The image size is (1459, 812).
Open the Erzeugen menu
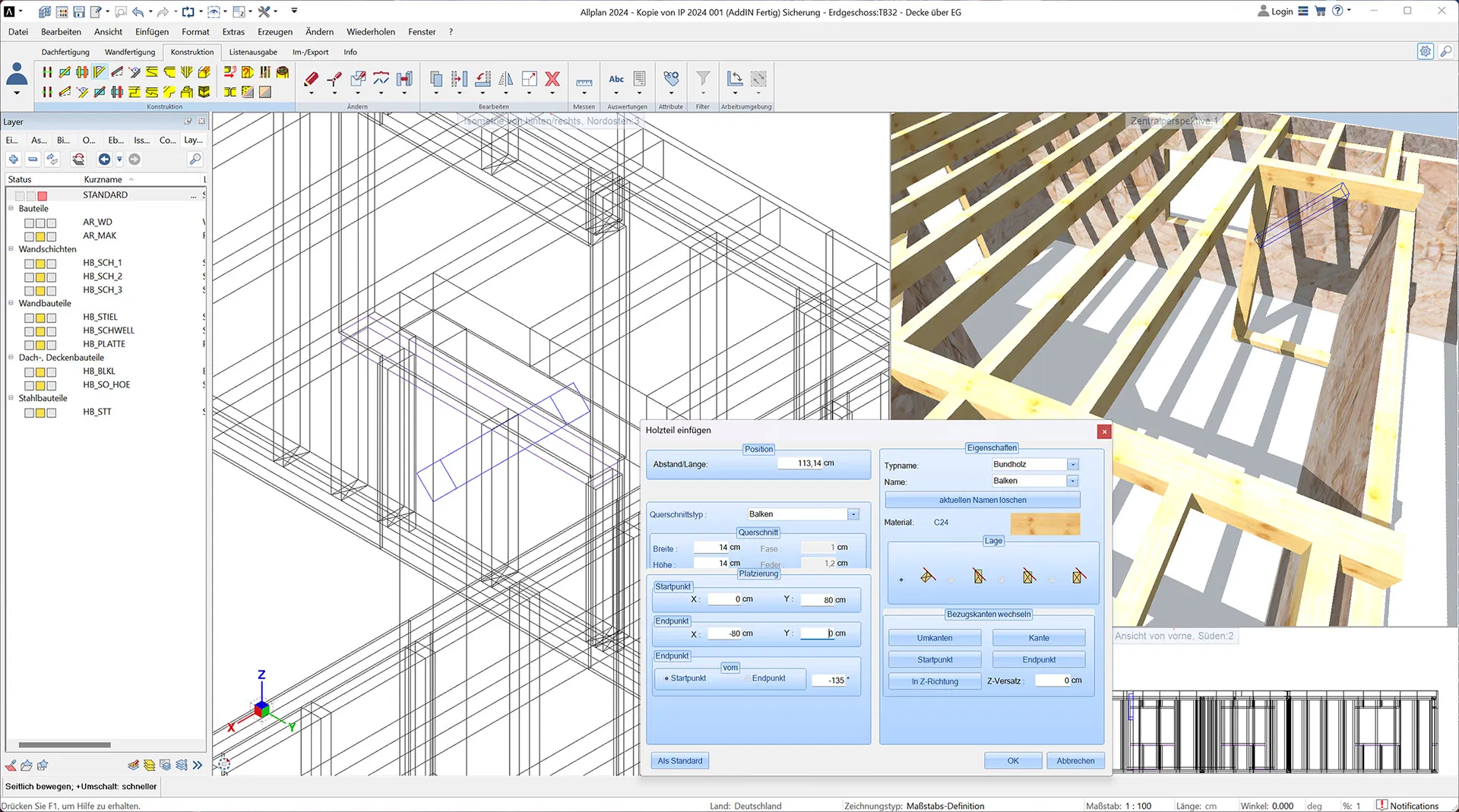click(274, 32)
